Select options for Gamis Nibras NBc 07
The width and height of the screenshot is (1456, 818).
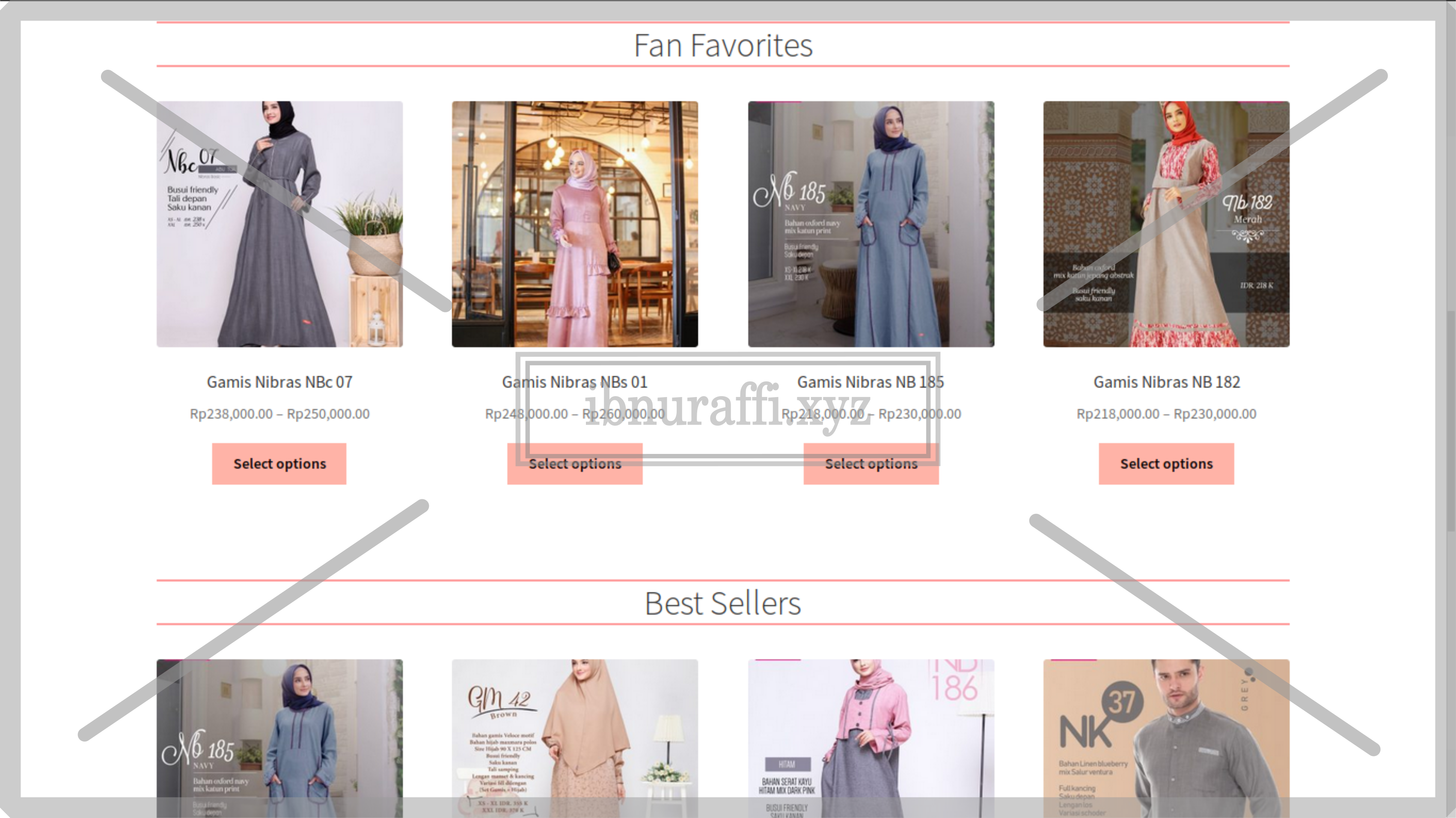pyautogui.click(x=279, y=464)
